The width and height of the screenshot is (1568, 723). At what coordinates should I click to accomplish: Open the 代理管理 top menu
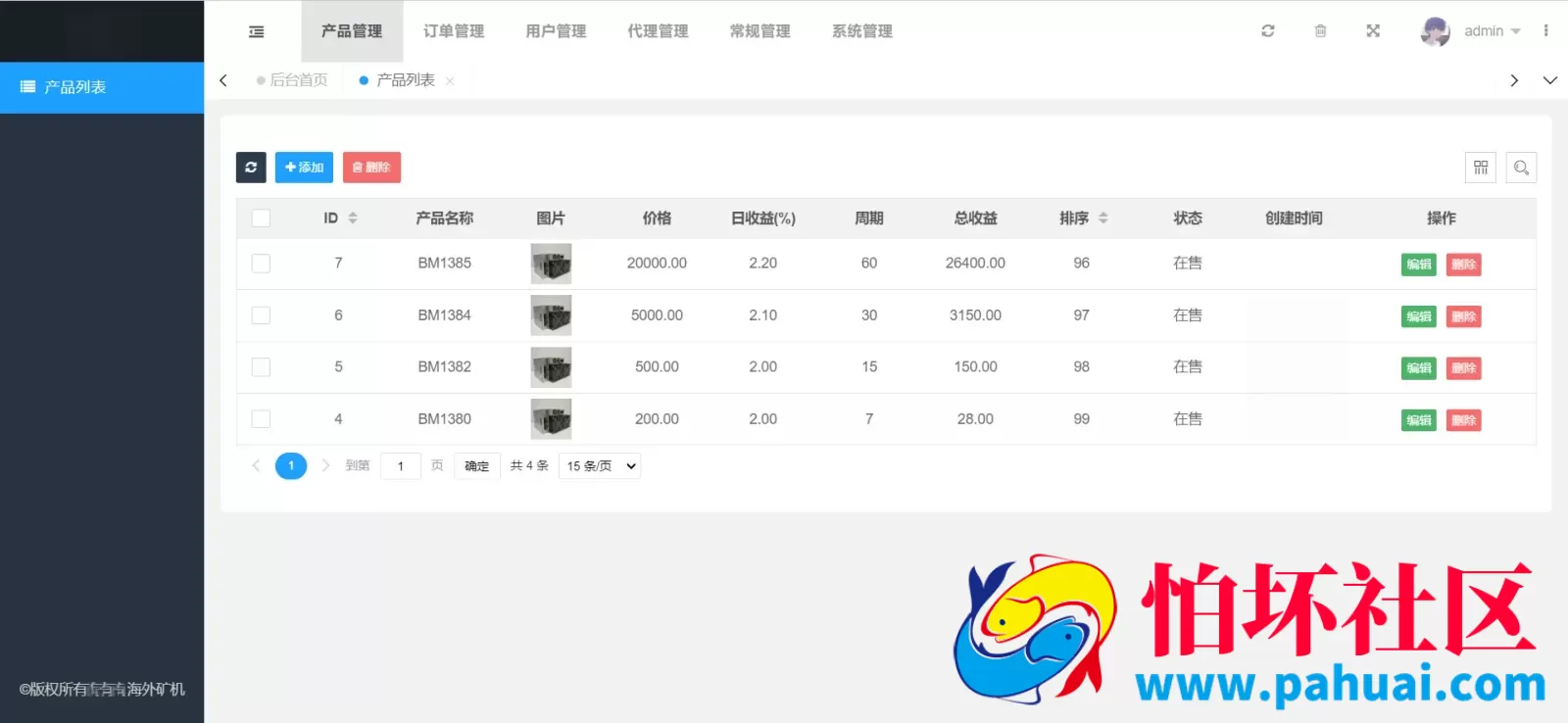658,31
